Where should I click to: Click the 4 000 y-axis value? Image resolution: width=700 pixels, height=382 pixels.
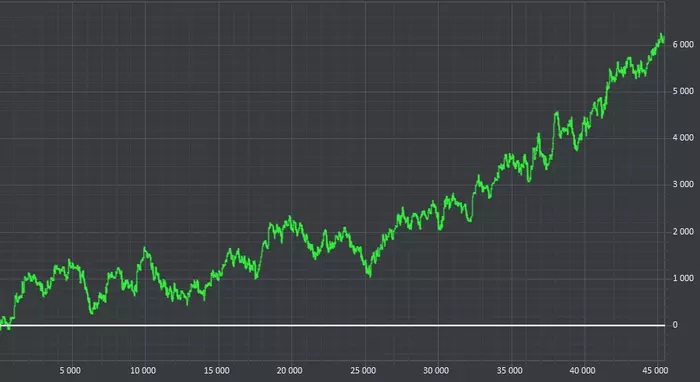683,137
